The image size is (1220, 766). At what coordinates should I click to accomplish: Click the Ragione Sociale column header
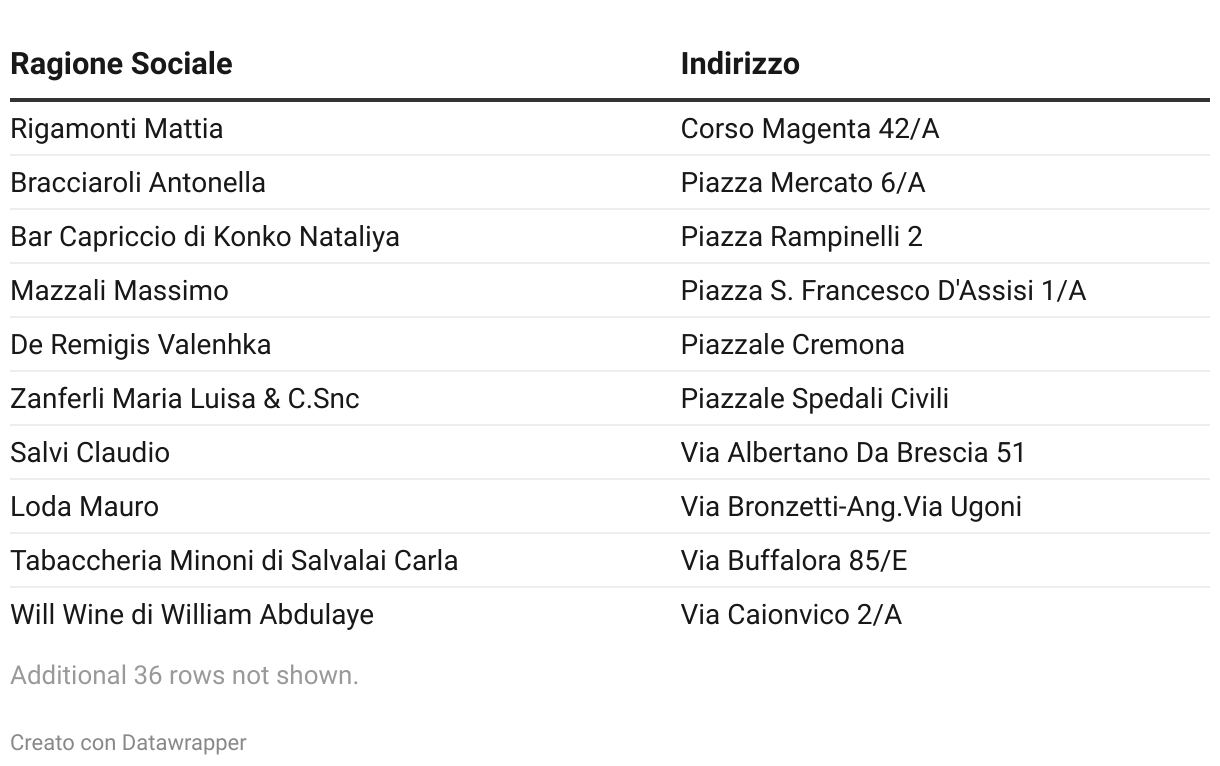[x=121, y=64]
